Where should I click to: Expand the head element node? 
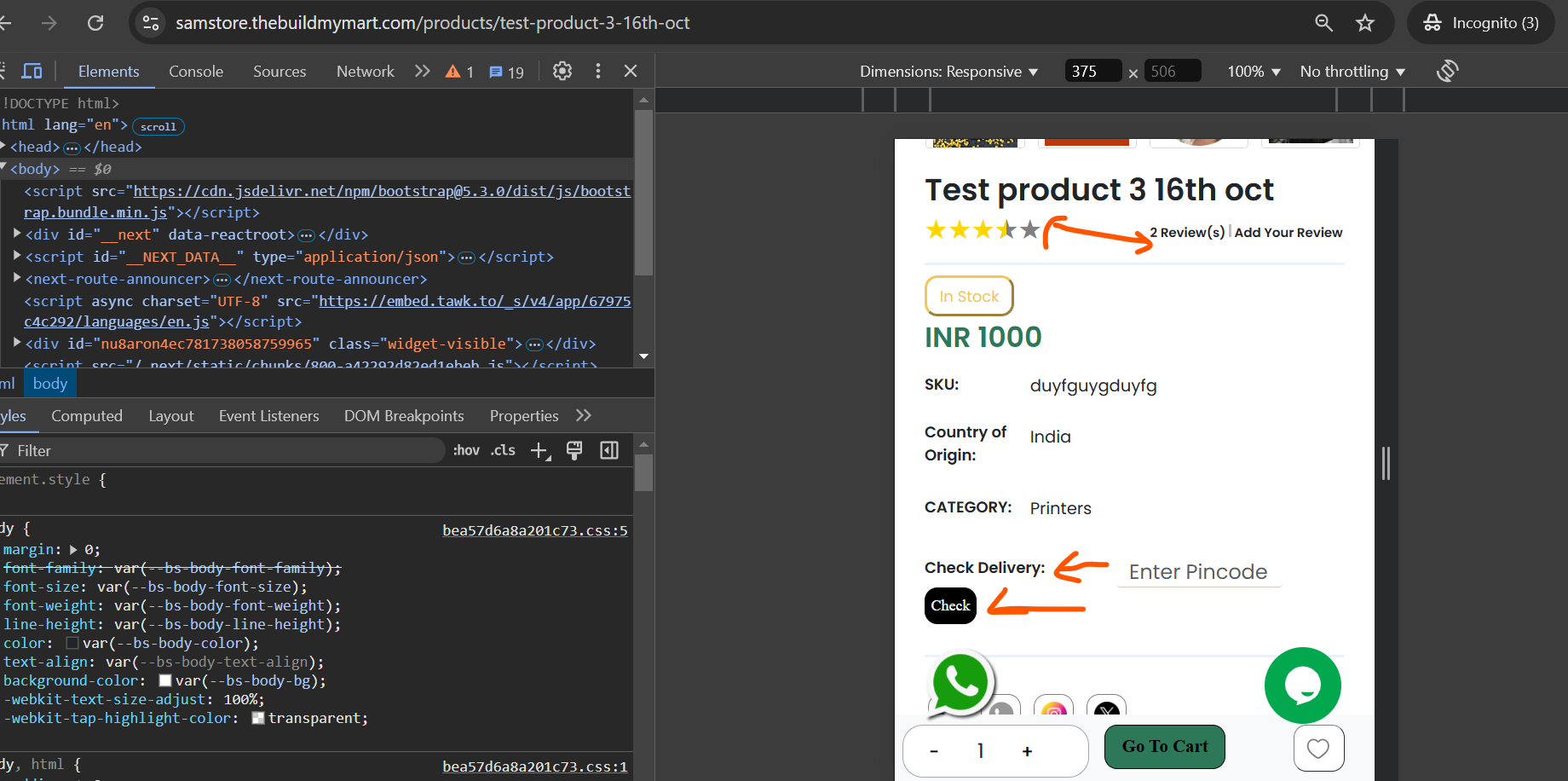(x=4, y=146)
